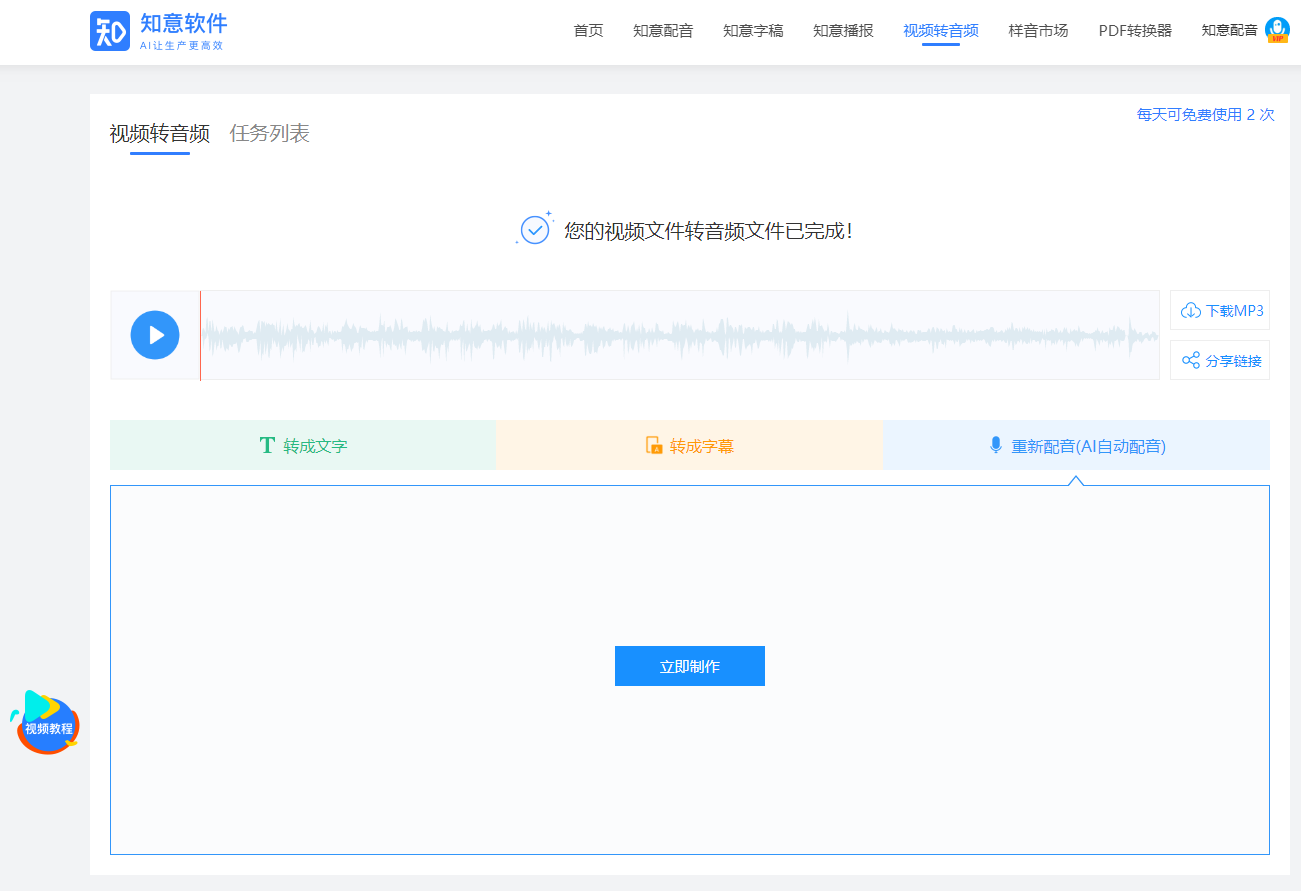1301x891 pixels.
Task: Click the subtitle file icon for 转成字幕
Action: pos(654,445)
